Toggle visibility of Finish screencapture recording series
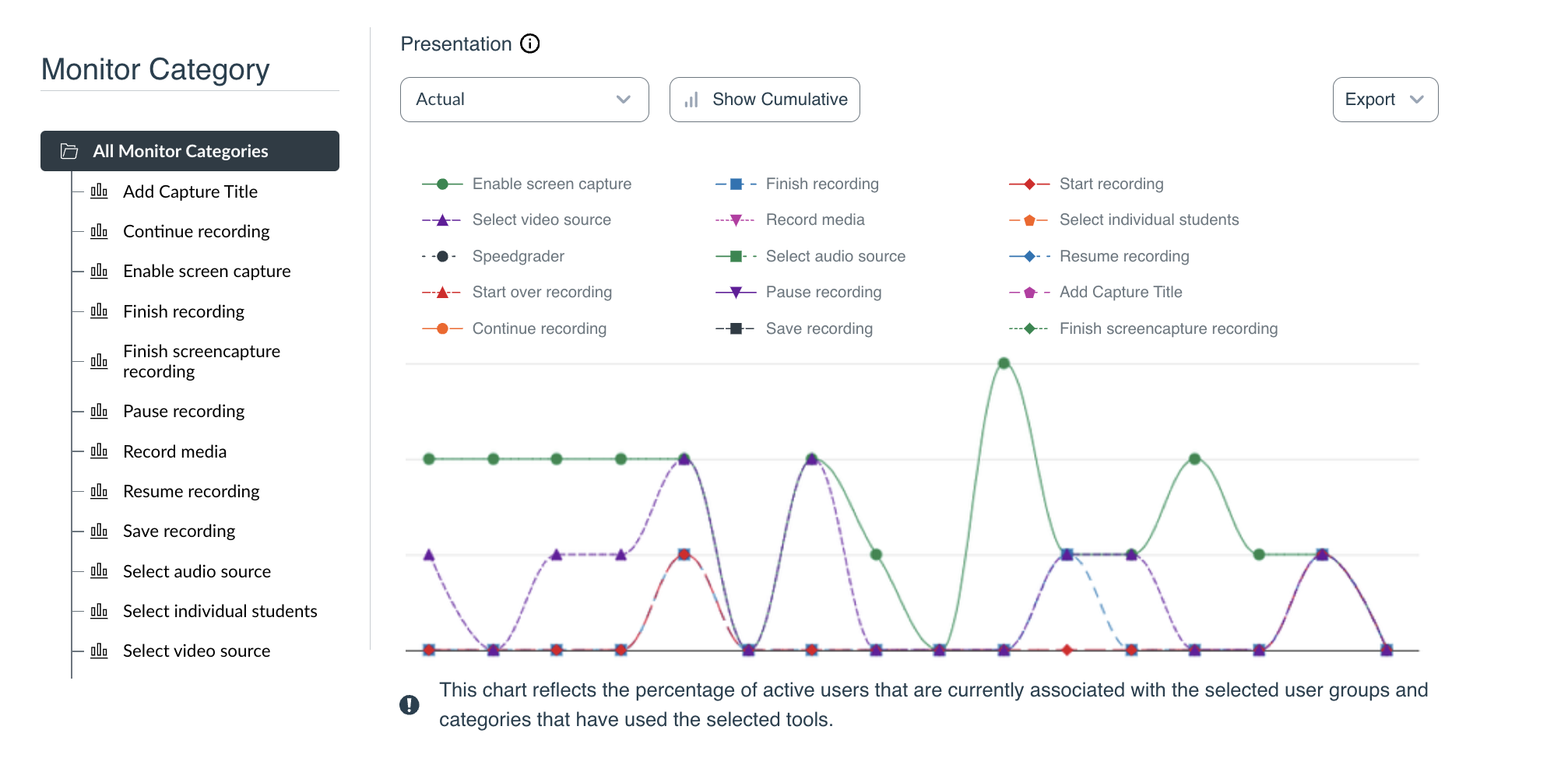Viewport: 1568px width, 772px height. (x=1168, y=328)
